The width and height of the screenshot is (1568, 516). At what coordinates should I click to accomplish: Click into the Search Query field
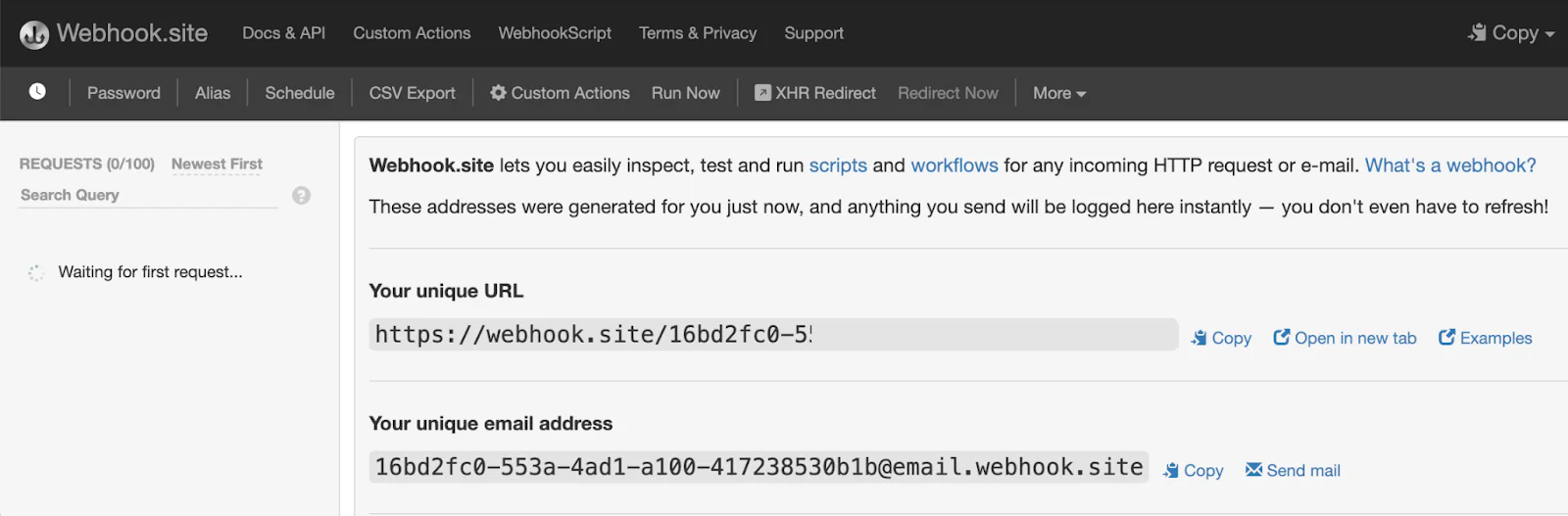[x=147, y=195]
